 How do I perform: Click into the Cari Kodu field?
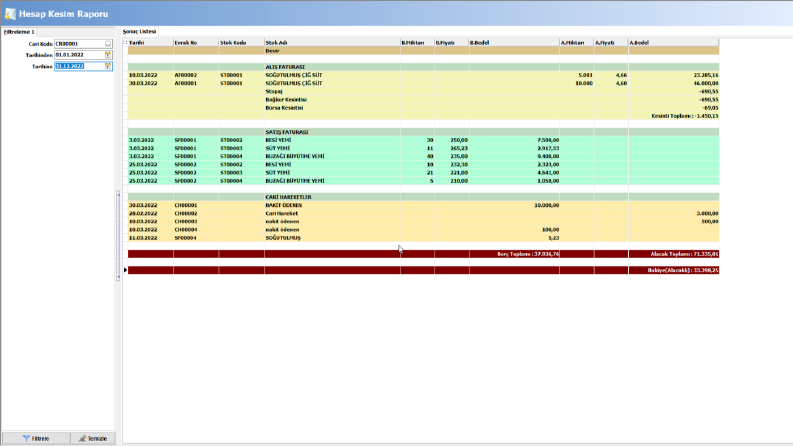79,44
